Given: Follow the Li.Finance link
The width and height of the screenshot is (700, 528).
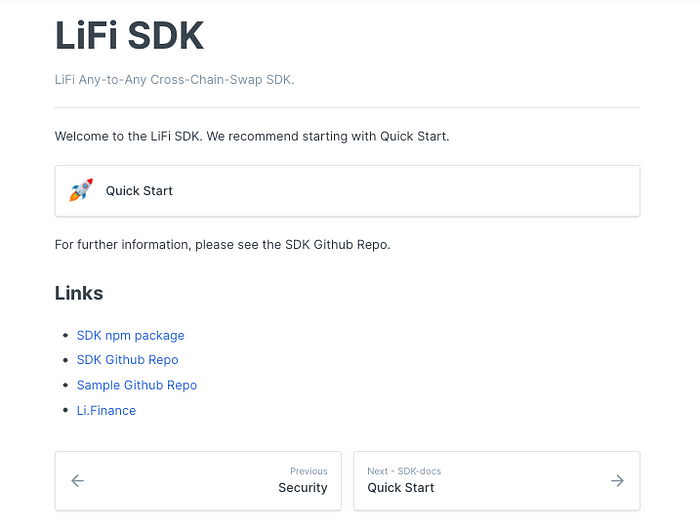Looking at the screenshot, I should pos(106,411).
